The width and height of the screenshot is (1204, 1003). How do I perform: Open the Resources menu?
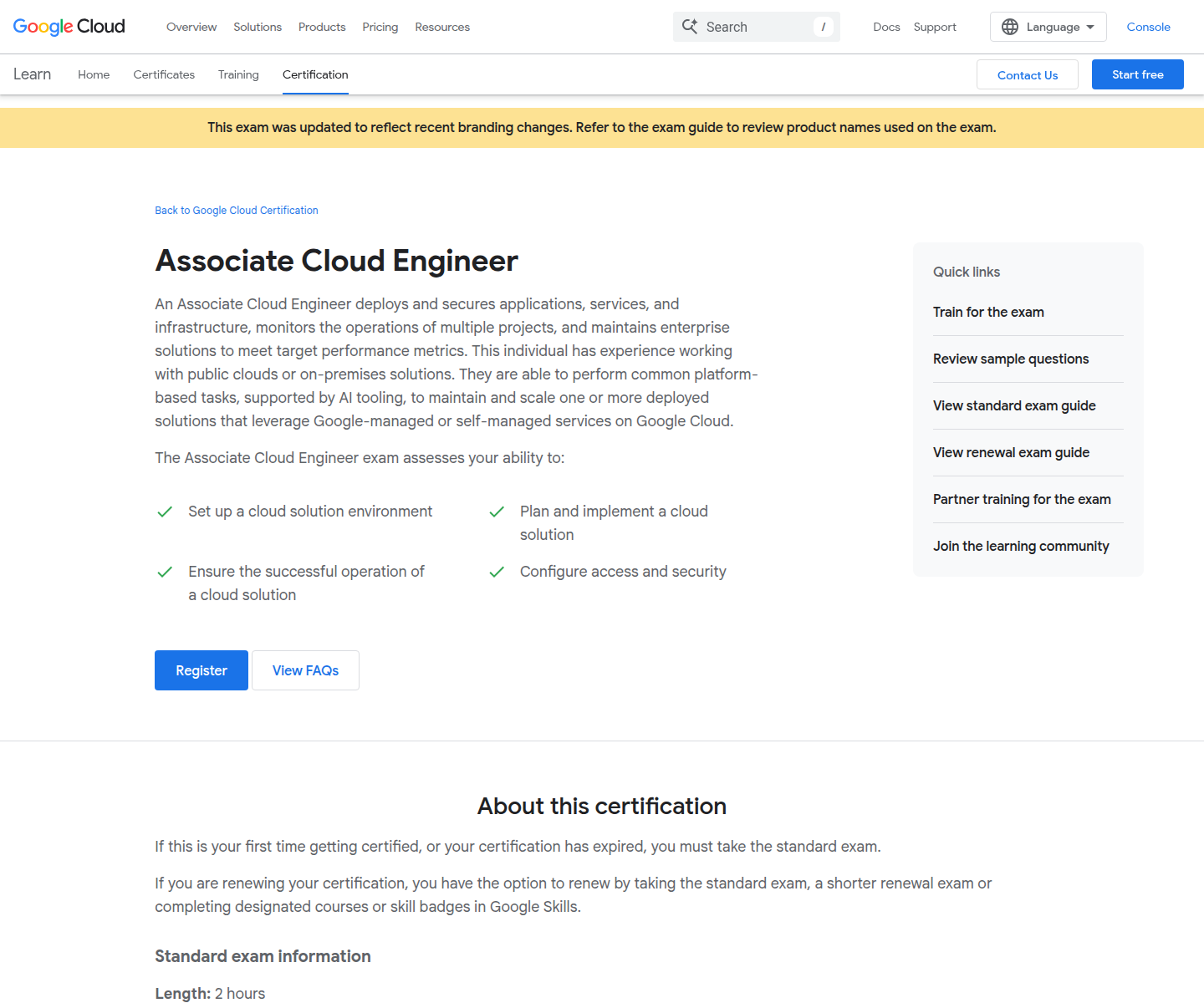442,27
